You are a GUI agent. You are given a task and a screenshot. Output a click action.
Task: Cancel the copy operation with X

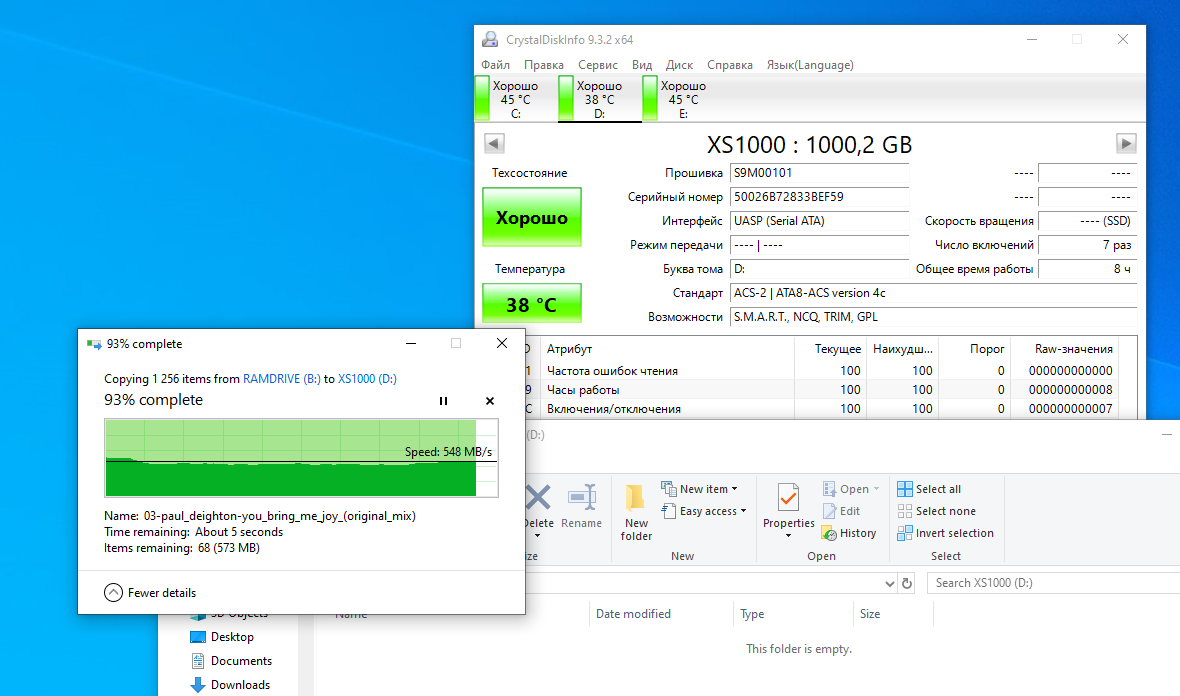pyautogui.click(x=490, y=401)
